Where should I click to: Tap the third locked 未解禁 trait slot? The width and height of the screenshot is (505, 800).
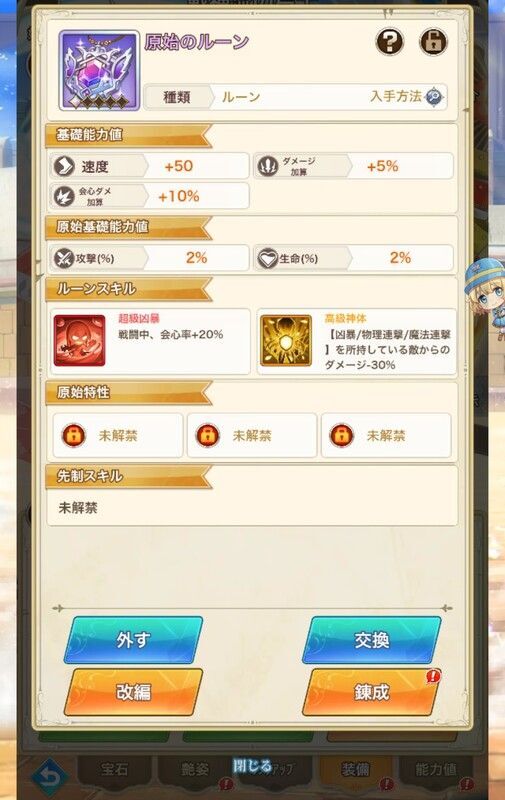[x=386, y=435]
